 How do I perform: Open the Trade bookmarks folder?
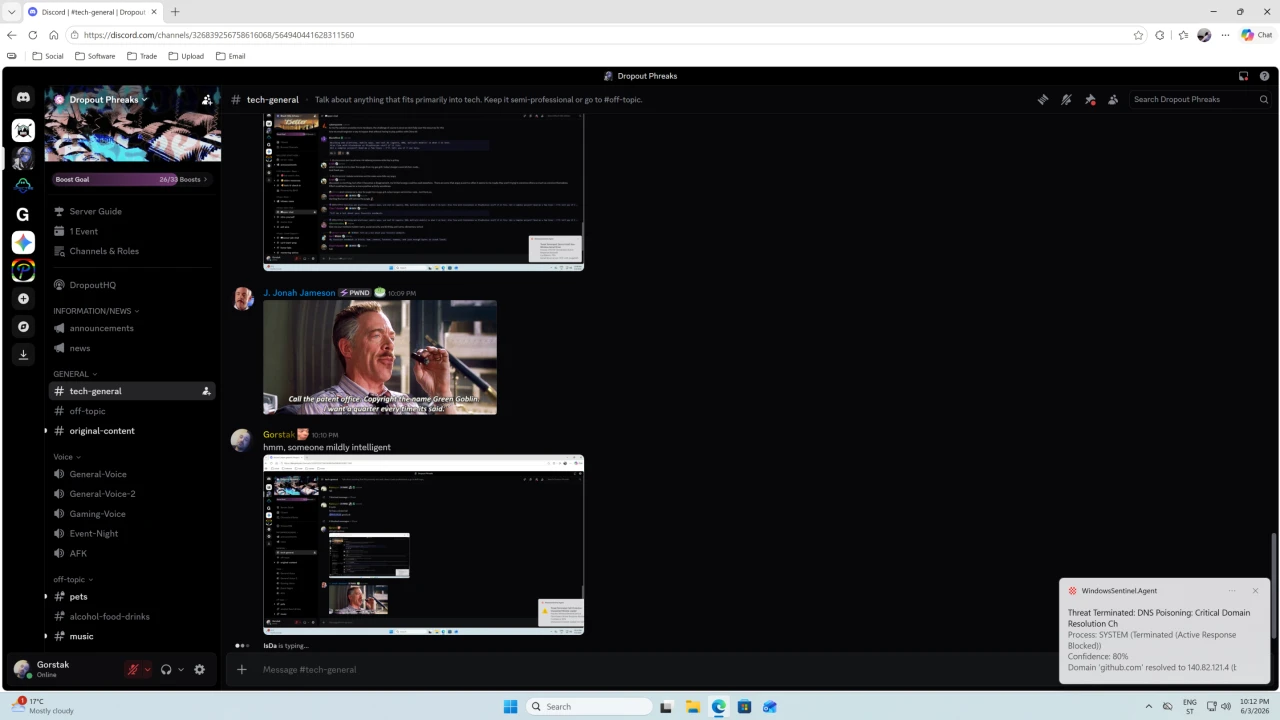pos(141,56)
